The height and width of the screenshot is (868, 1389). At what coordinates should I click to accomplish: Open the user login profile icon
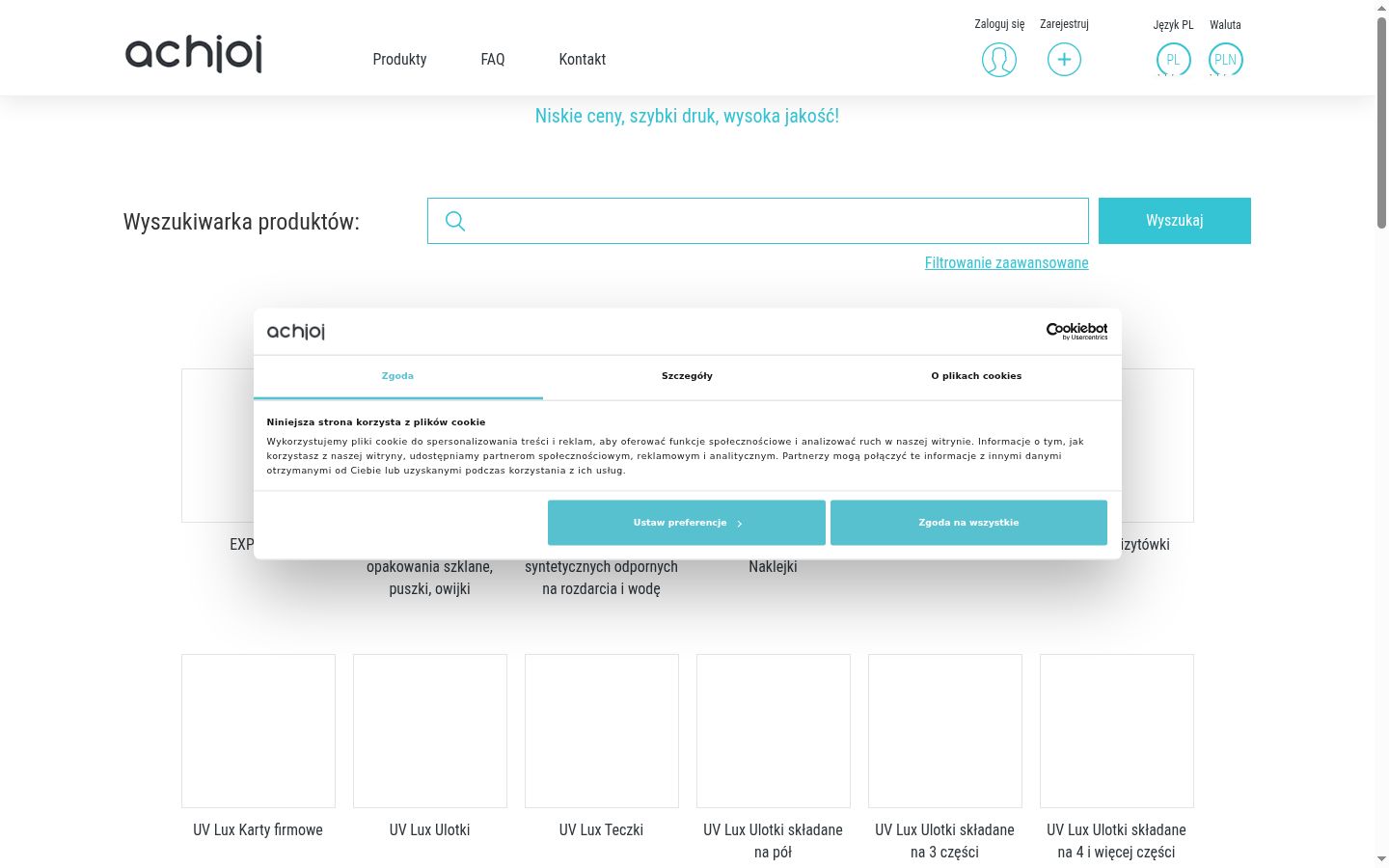[999, 60]
